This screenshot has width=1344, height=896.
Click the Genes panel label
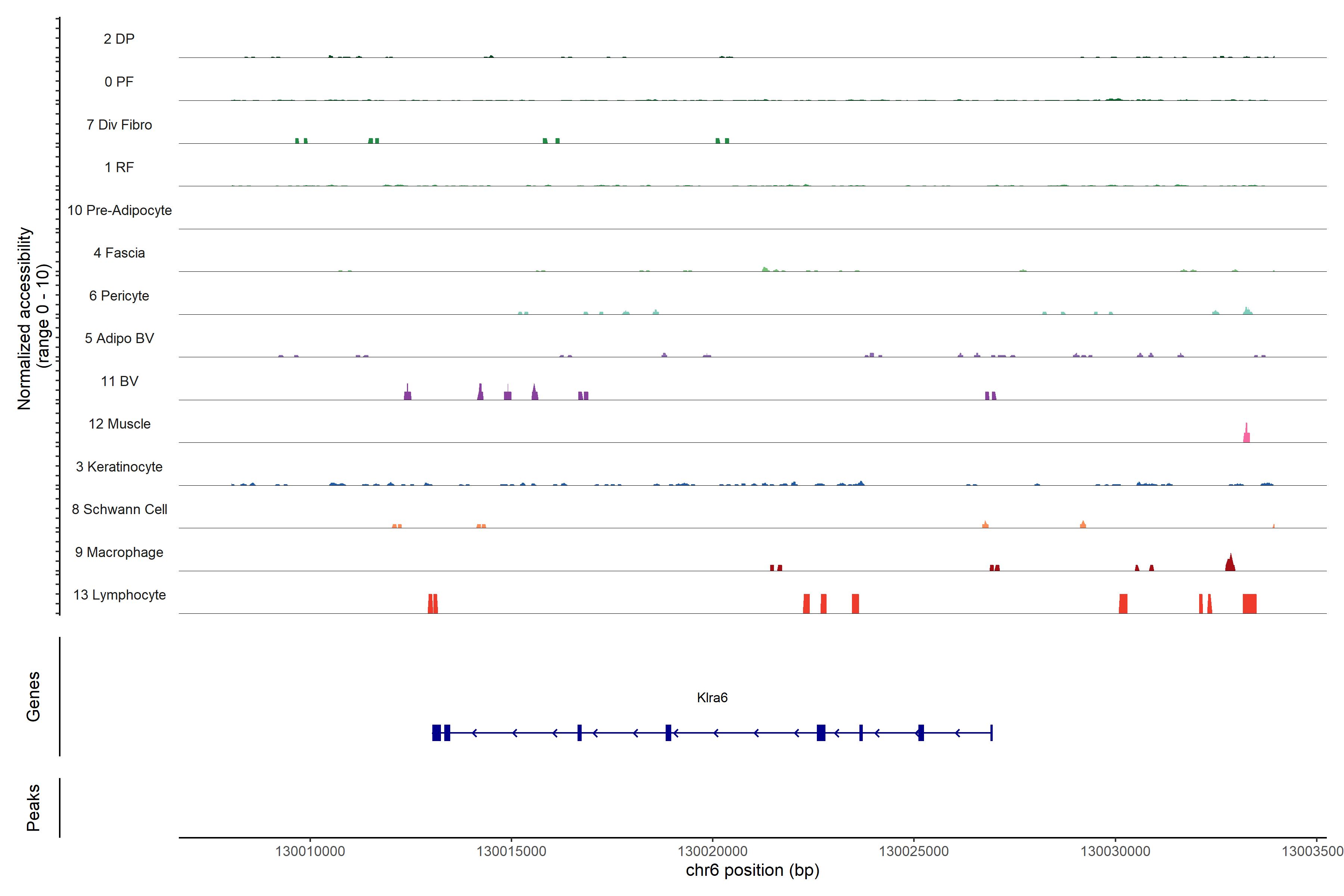pos(33,696)
